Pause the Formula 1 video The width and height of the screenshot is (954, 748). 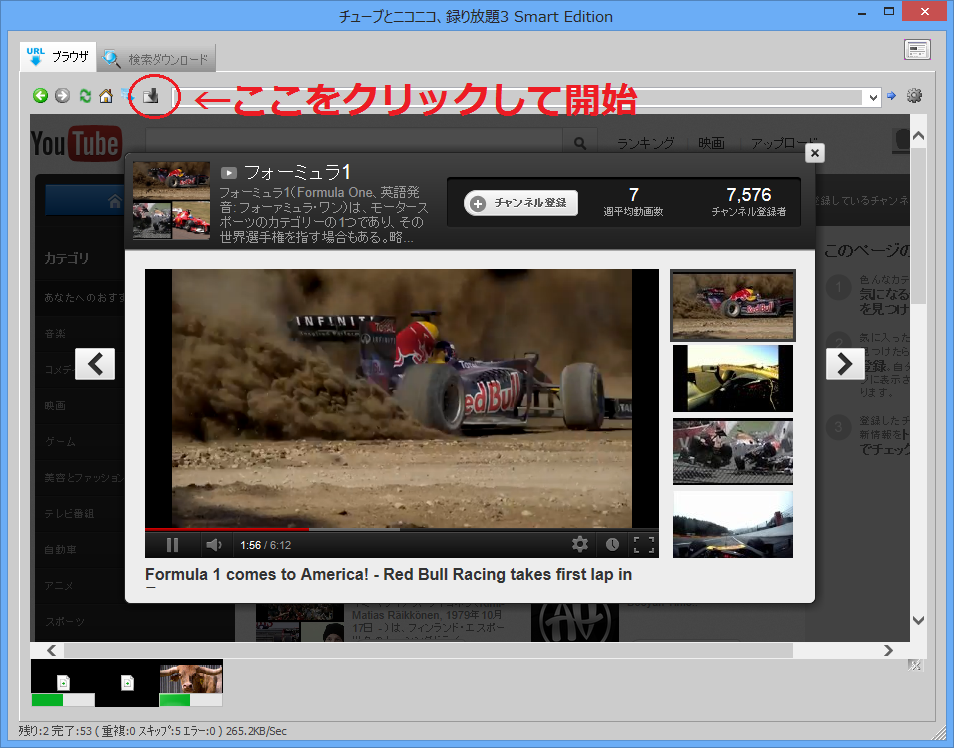coord(172,544)
